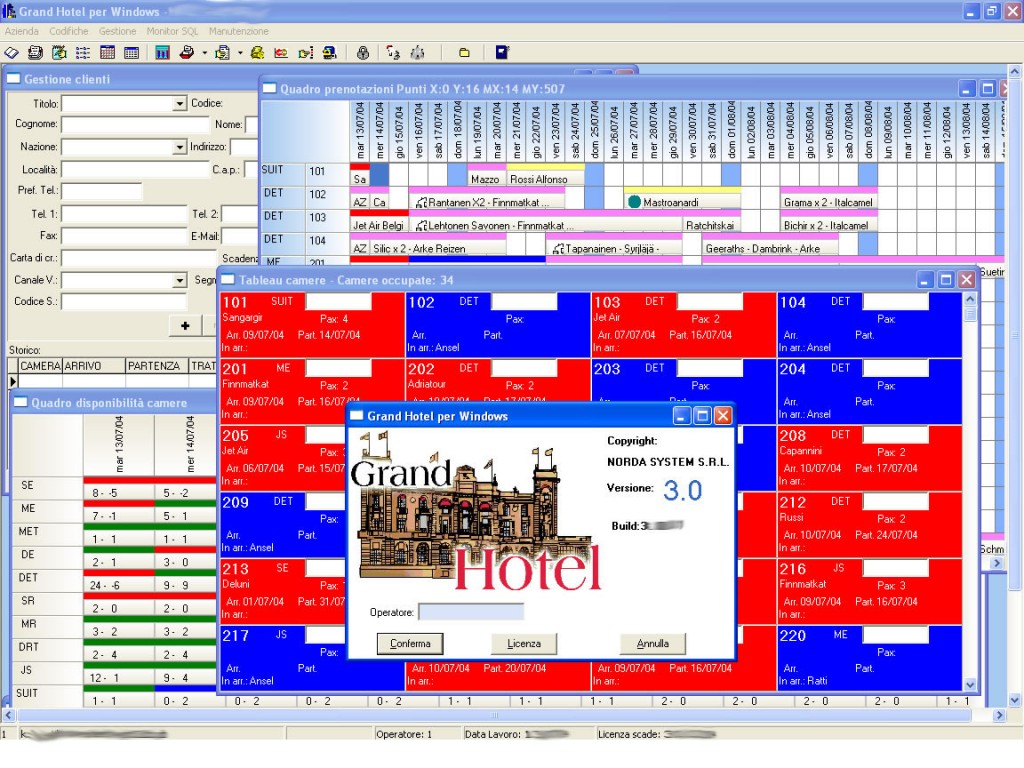Click the yellow folder icon on the toolbar
This screenshot has height=768, width=1024.
(465, 52)
